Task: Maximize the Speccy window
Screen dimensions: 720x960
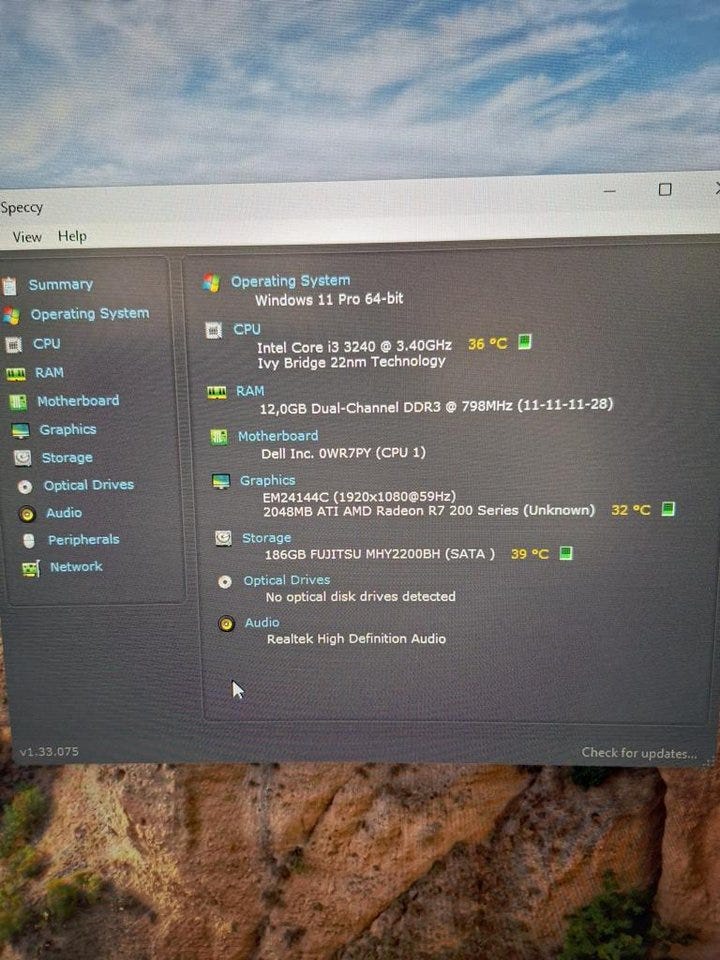Action: [x=665, y=190]
